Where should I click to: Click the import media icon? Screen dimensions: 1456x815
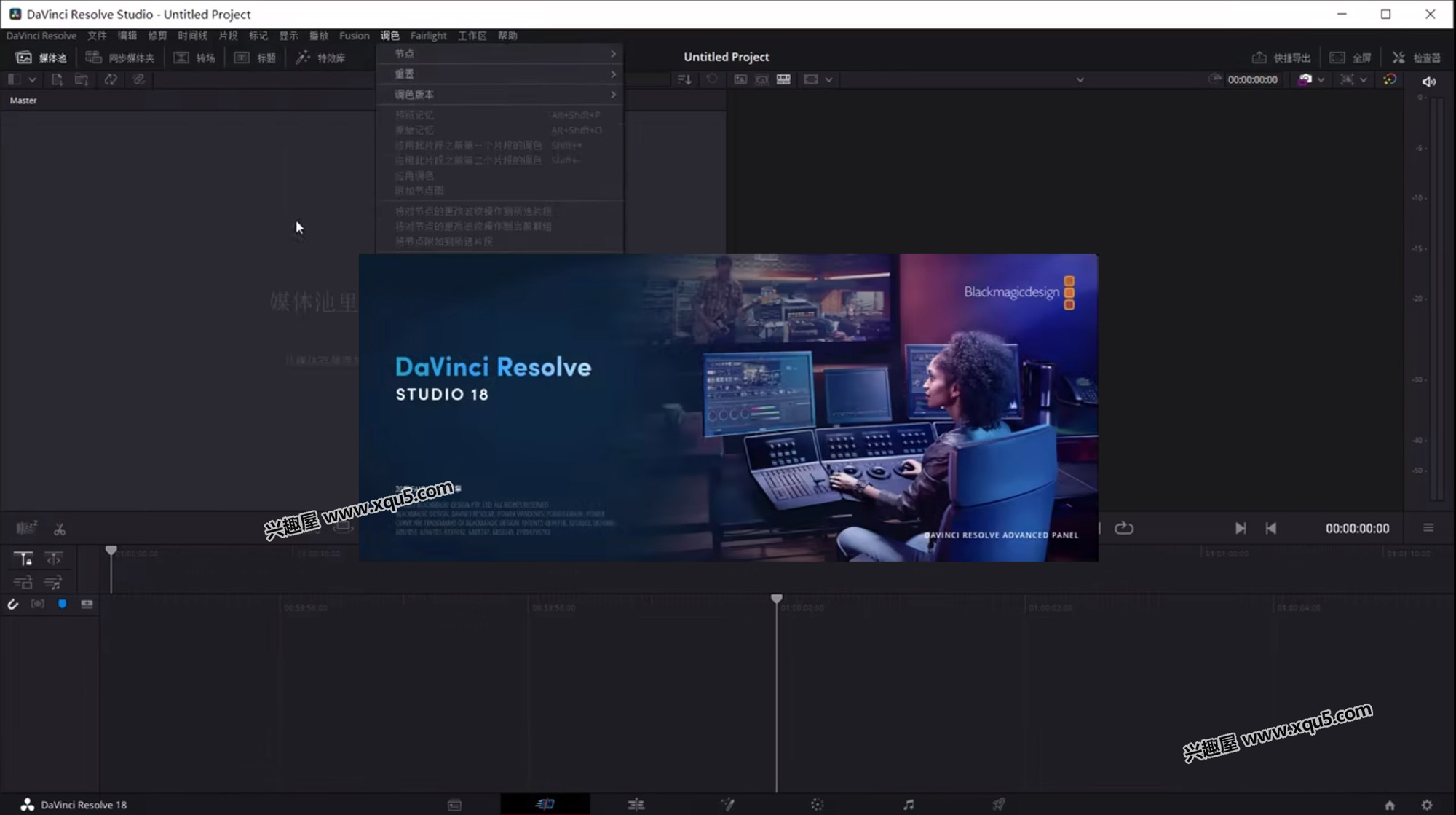click(57, 79)
